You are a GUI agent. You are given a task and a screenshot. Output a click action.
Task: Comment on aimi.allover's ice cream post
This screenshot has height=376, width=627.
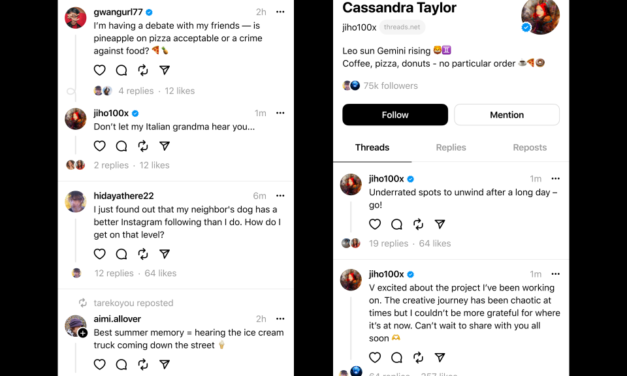coord(121,364)
